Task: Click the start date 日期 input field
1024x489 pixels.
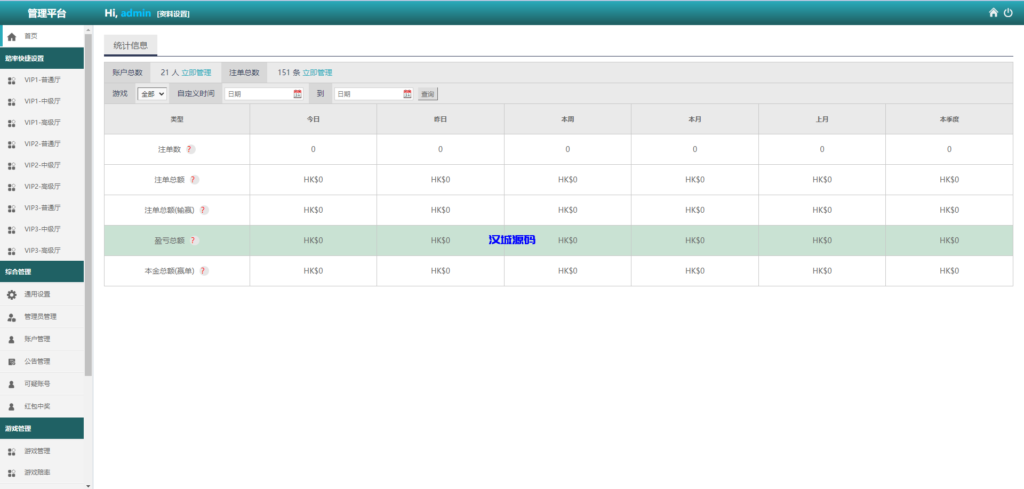Action: pyautogui.click(x=258, y=94)
